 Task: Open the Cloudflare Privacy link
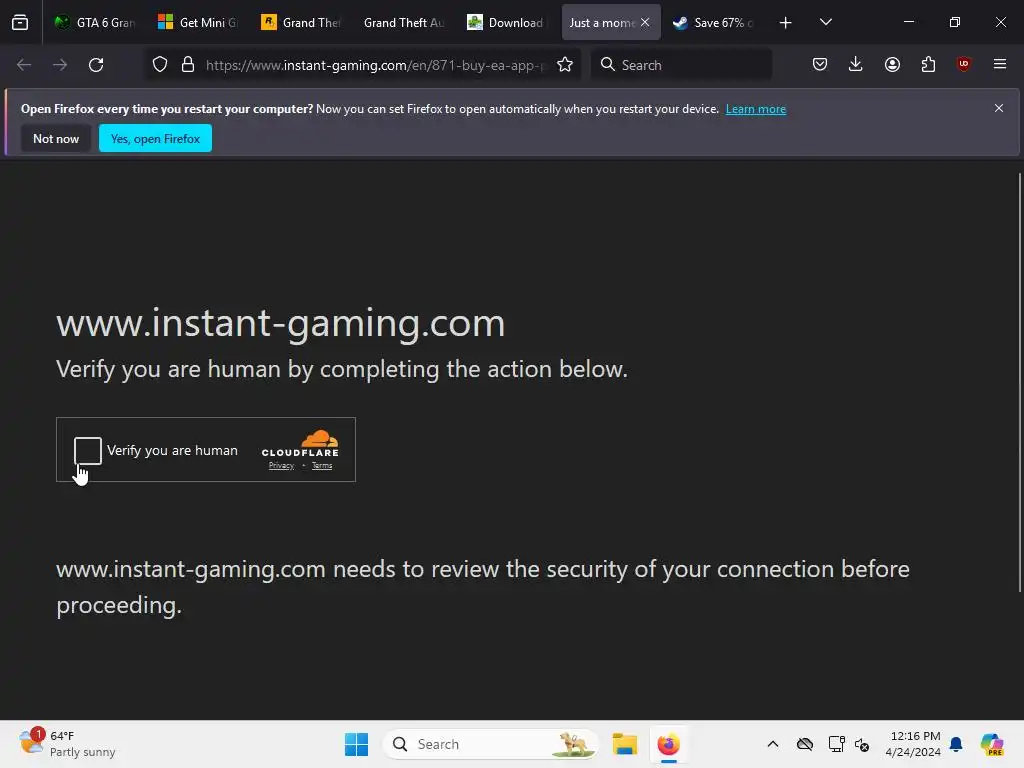pos(281,466)
